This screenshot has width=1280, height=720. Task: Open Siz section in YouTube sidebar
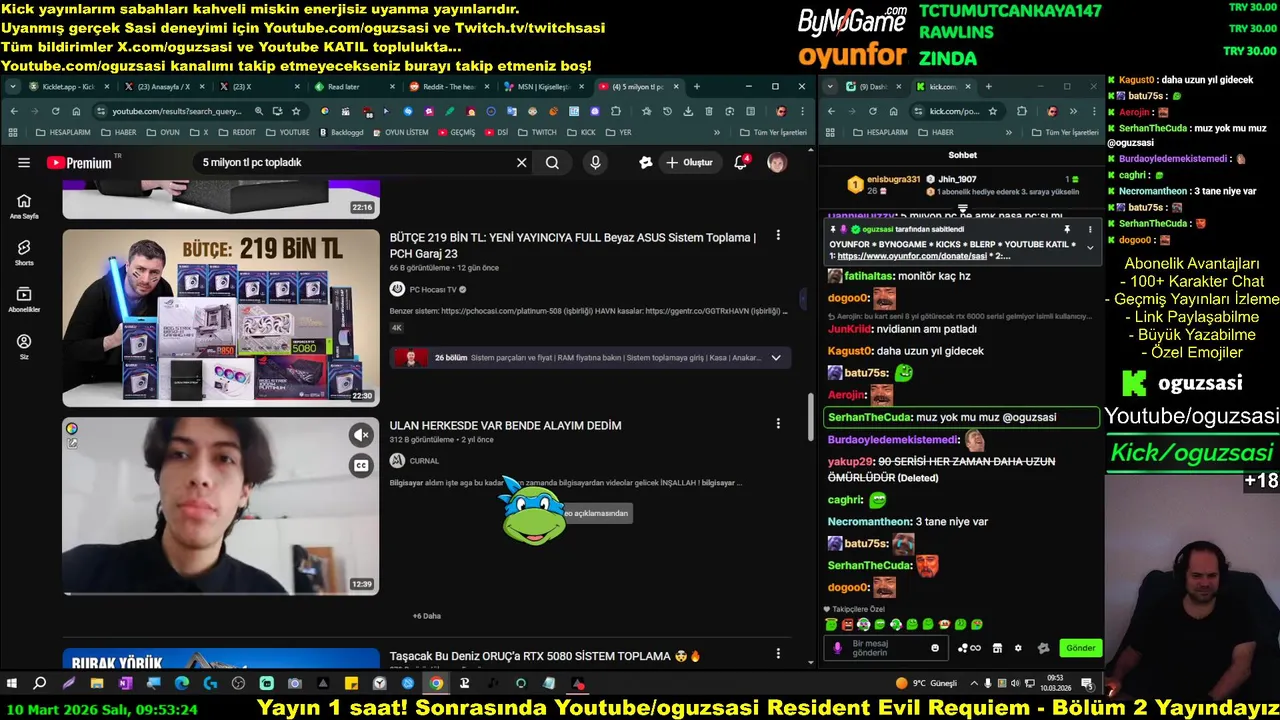24,346
